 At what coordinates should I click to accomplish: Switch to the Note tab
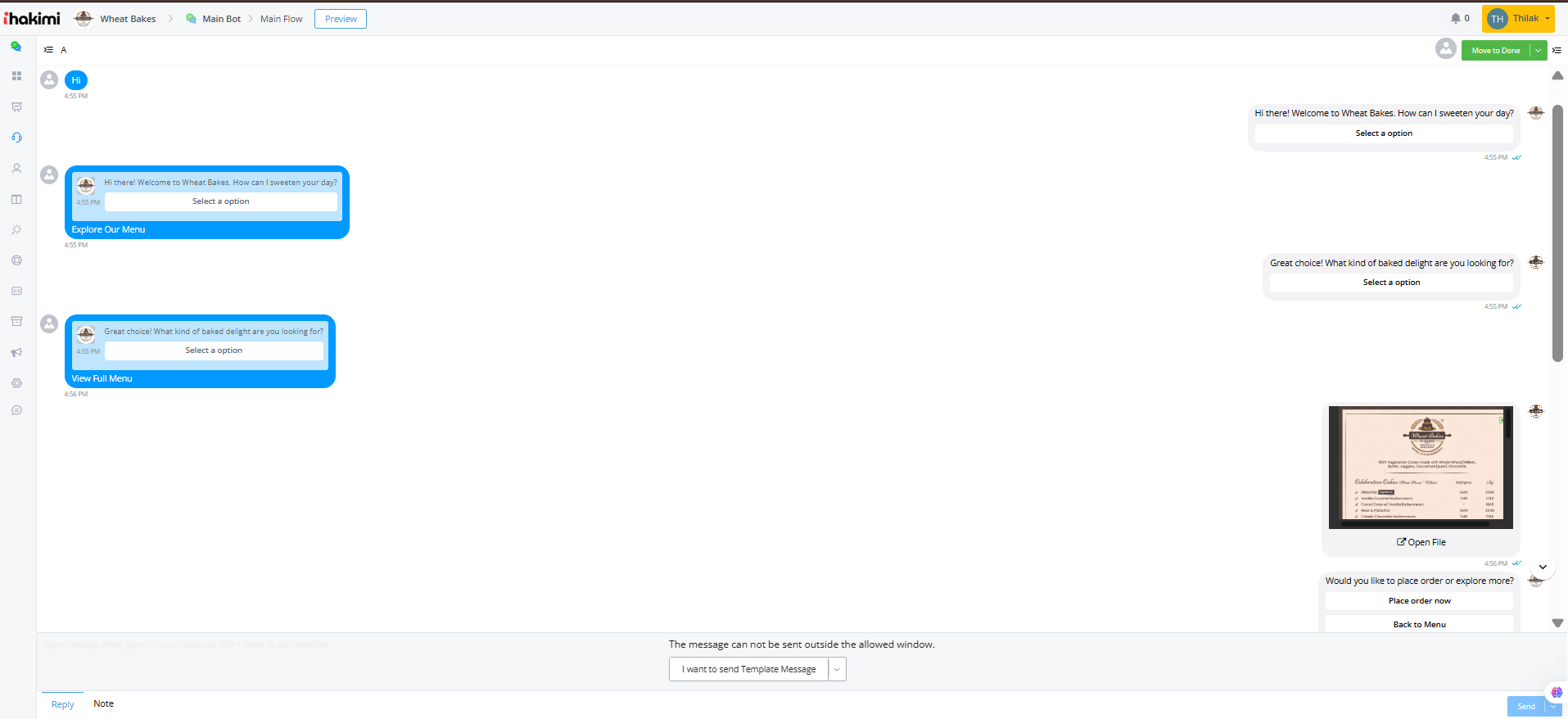pyautogui.click(x=103, y=703)
